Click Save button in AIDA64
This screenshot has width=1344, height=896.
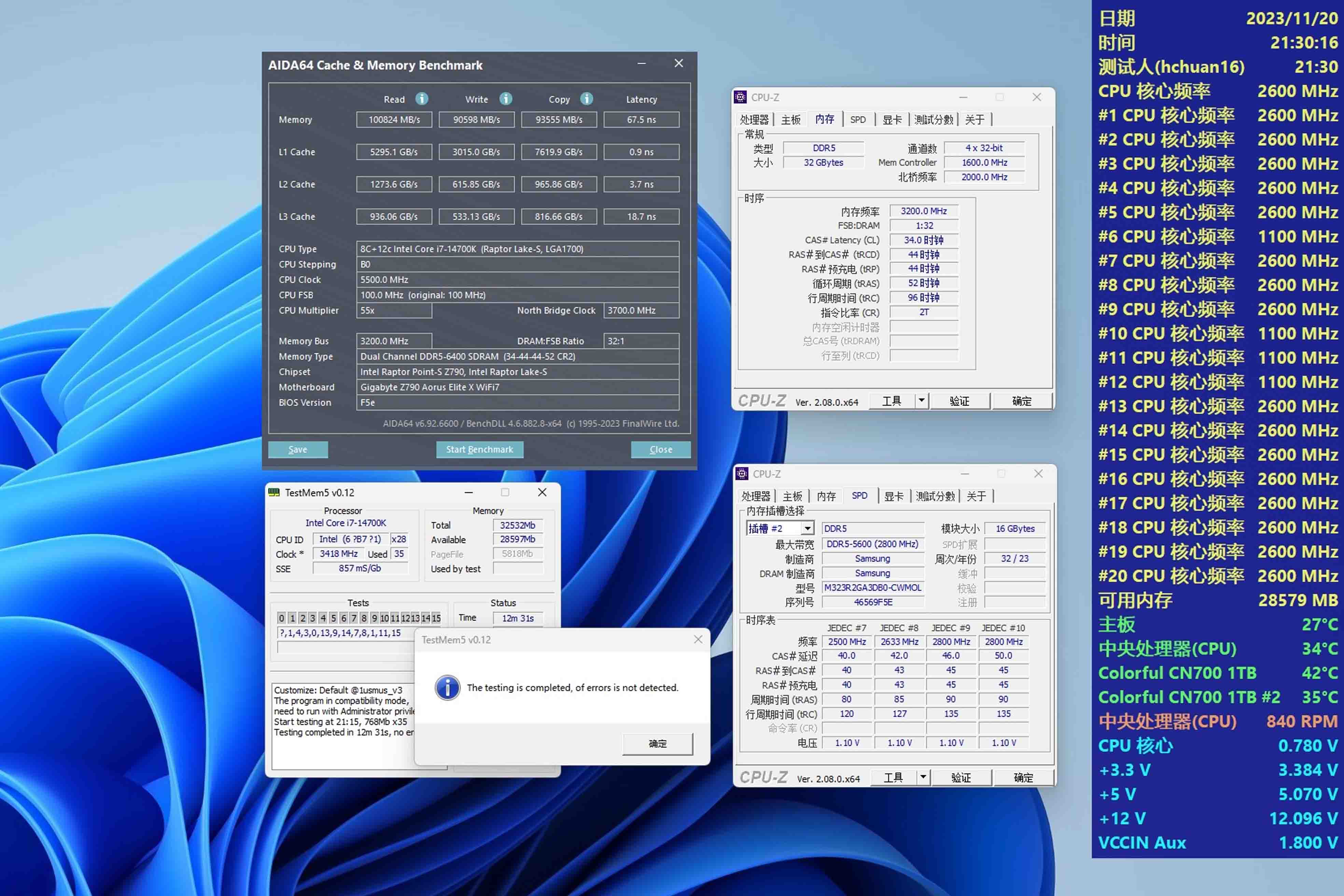pos(298,450)
